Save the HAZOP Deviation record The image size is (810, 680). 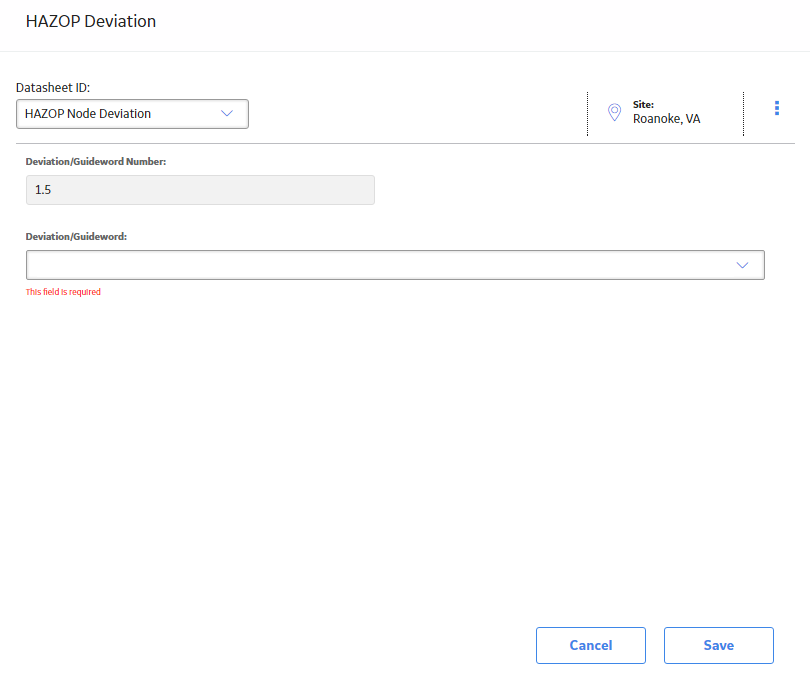[x=719, y=645]
